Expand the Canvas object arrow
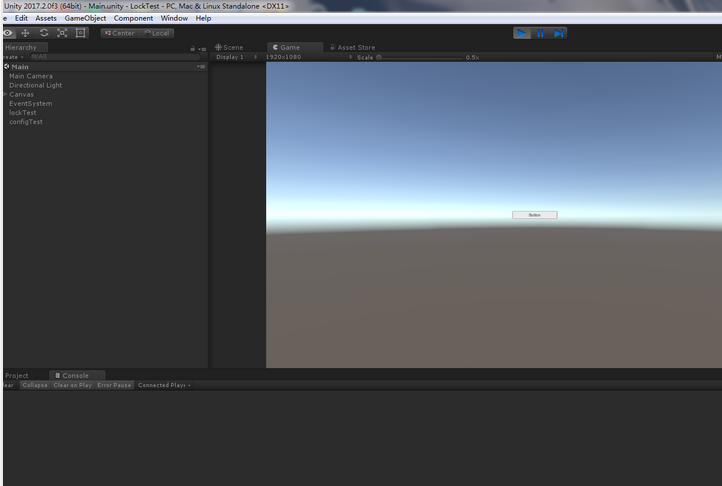Viewport: 722px width, 486px height. coord(6,94)
